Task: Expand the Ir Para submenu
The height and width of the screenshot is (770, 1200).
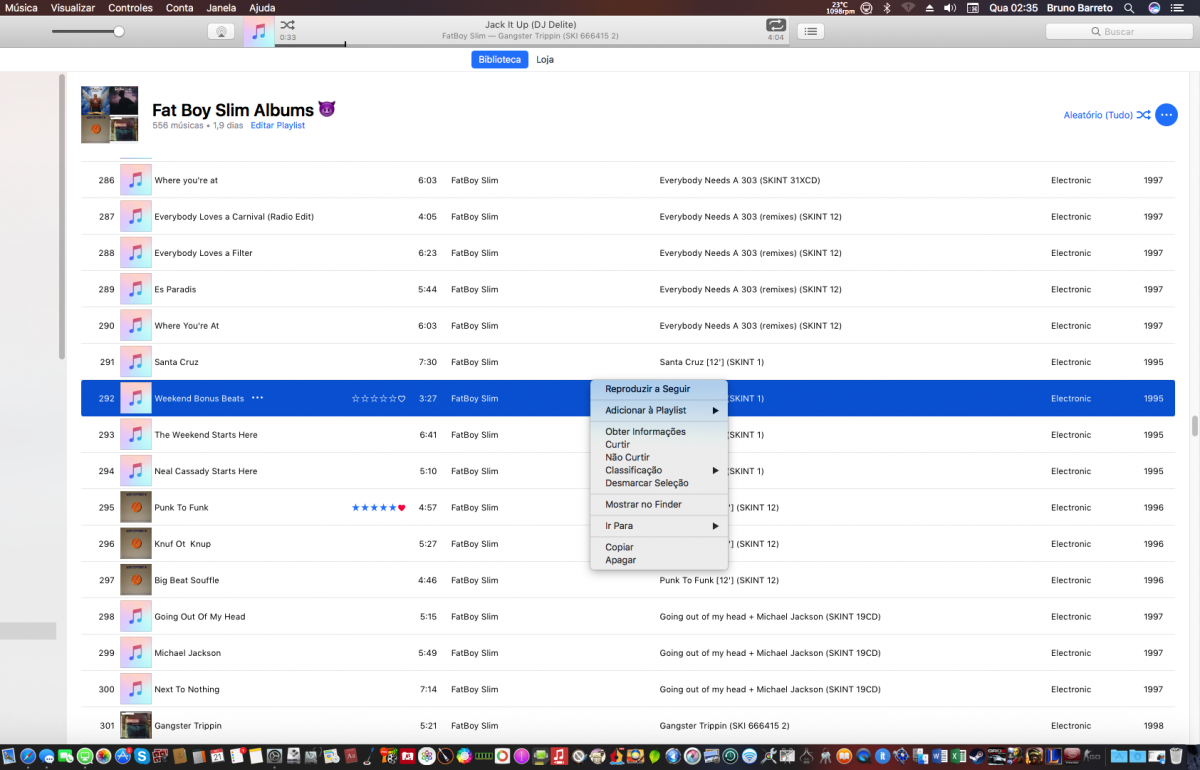Action: [x=659, y=526]
